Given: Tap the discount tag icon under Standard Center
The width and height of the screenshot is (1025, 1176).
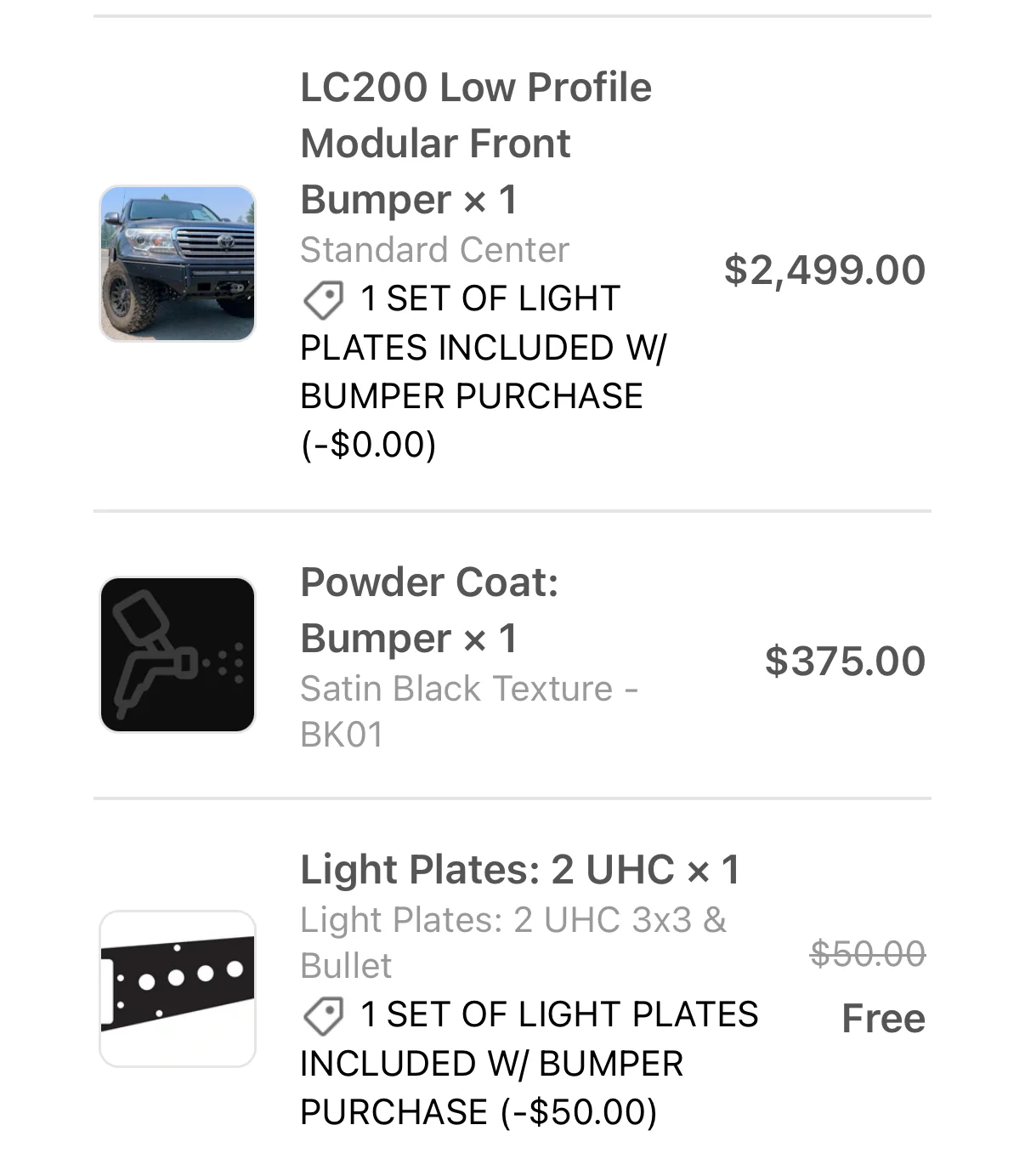Looking at the screenshot, I should (323, 300).
